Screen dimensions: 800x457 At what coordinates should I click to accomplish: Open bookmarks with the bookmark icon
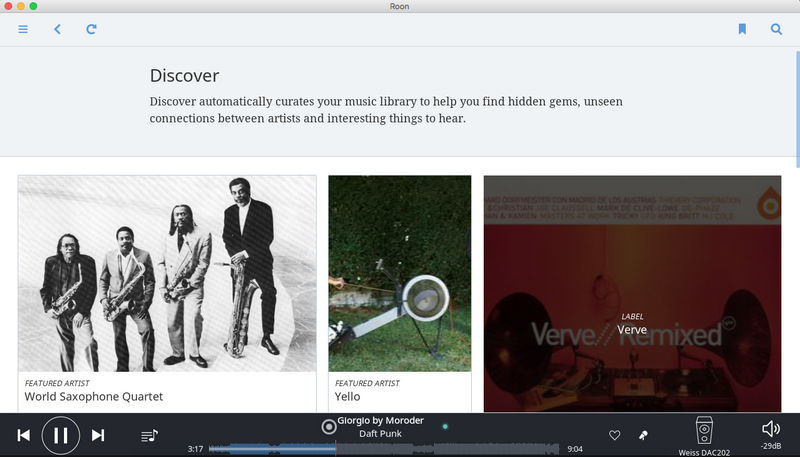coord(742,29)
